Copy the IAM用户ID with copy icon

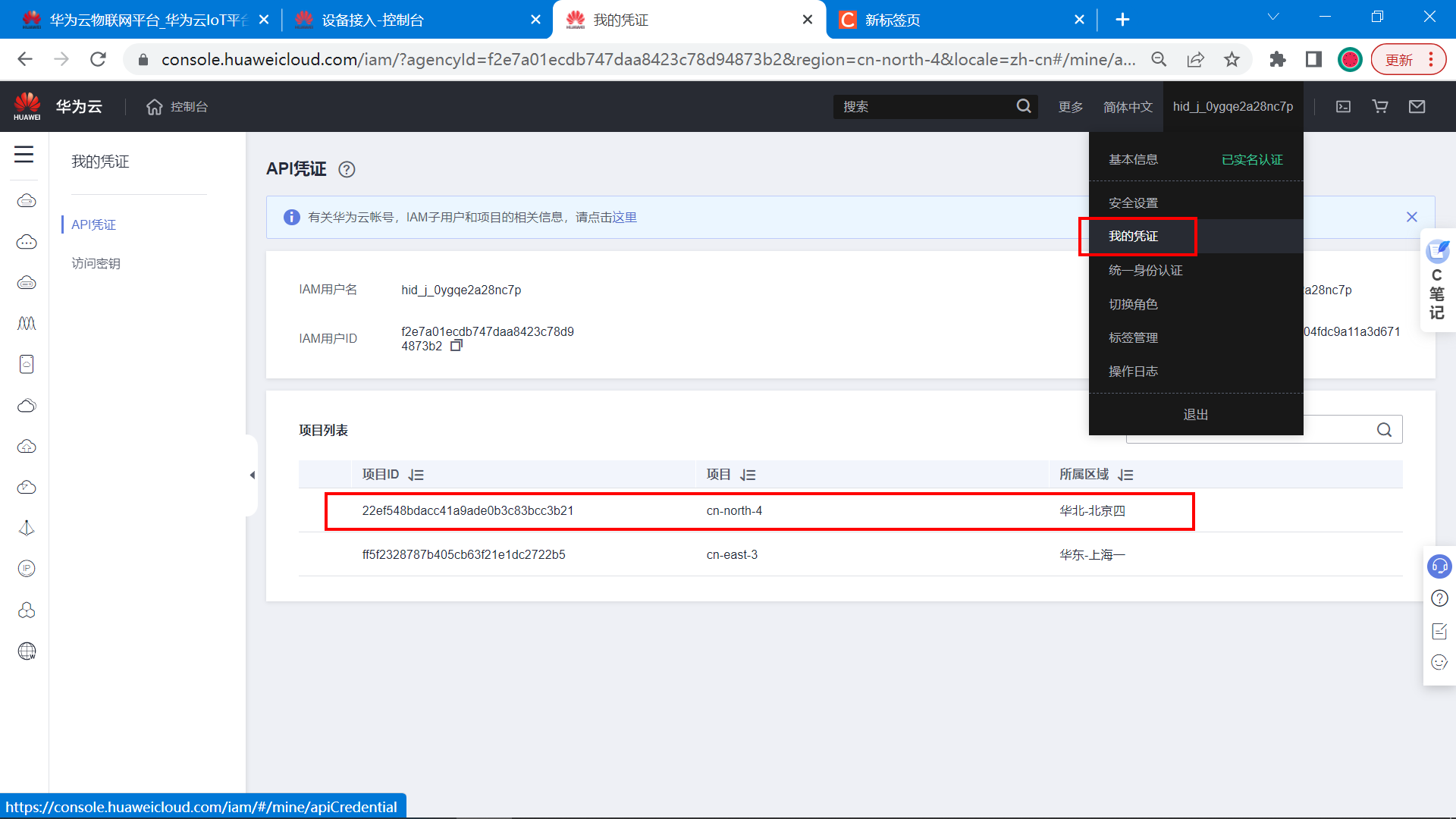pos(456,346)
